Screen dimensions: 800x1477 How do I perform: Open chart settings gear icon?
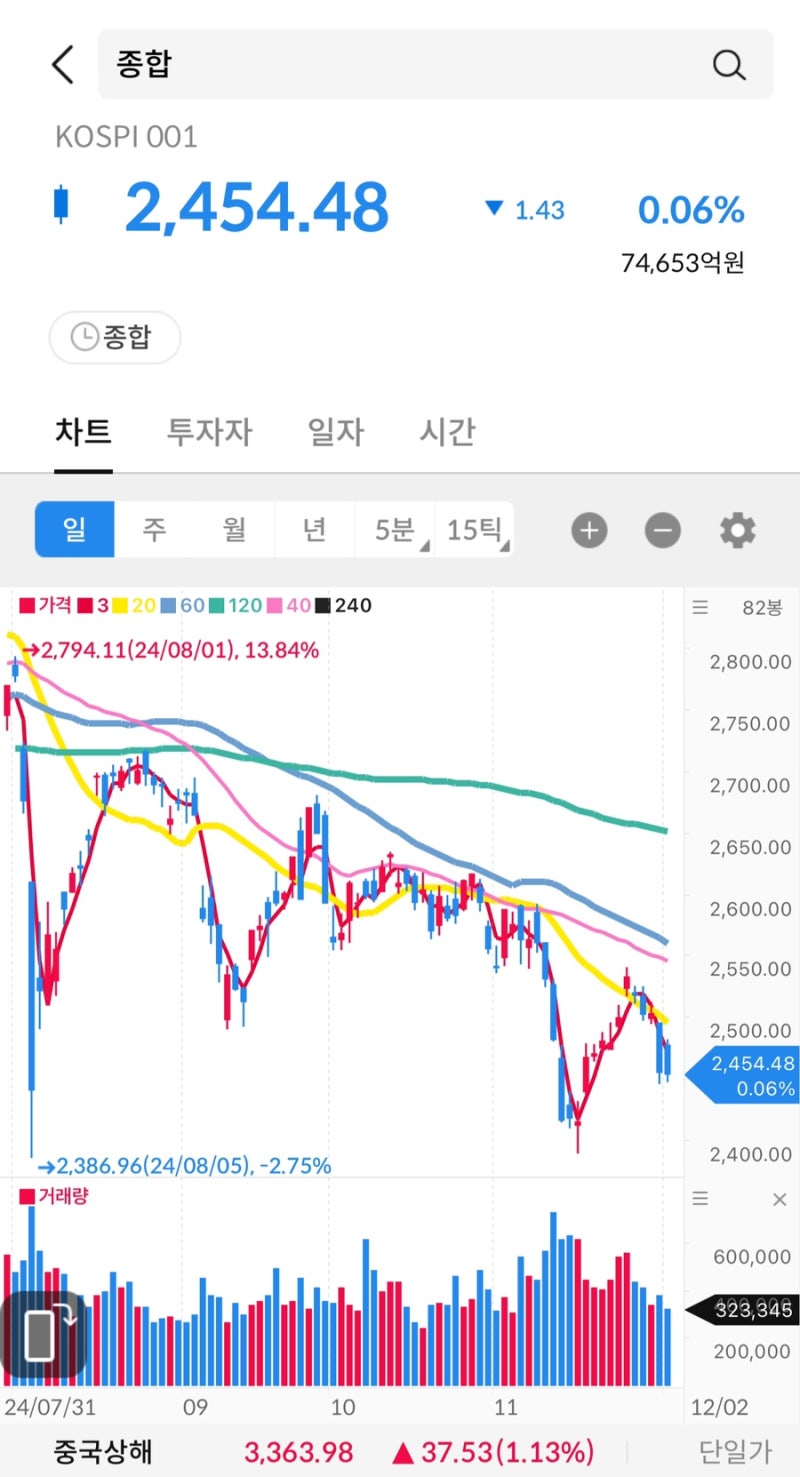738,530
